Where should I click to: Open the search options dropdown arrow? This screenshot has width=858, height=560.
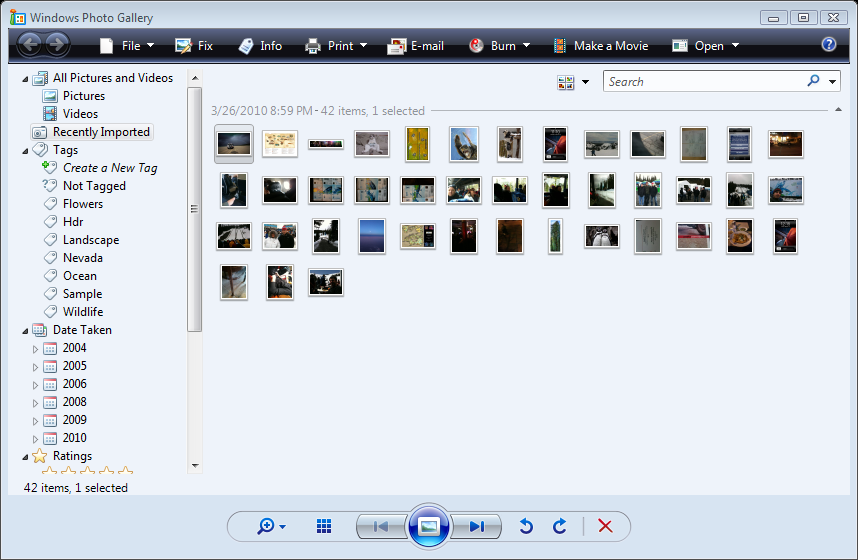(832, 82)
